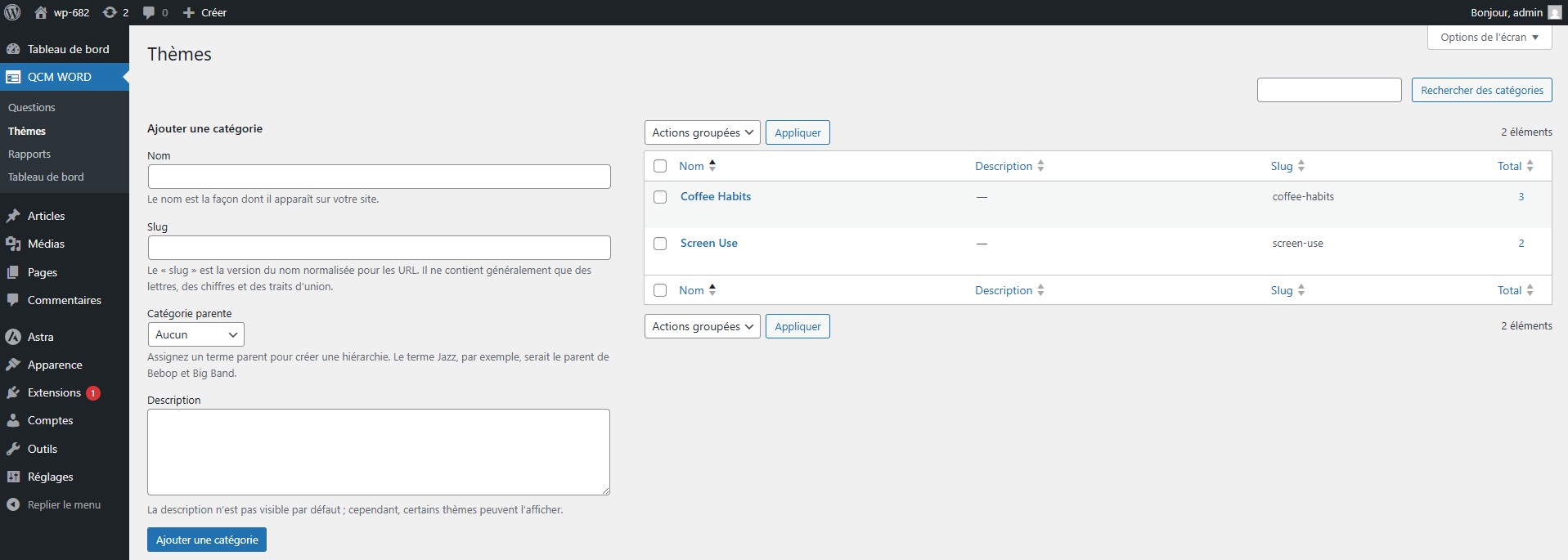Open Questions submenu under QCM WORD

click(32, 108)
